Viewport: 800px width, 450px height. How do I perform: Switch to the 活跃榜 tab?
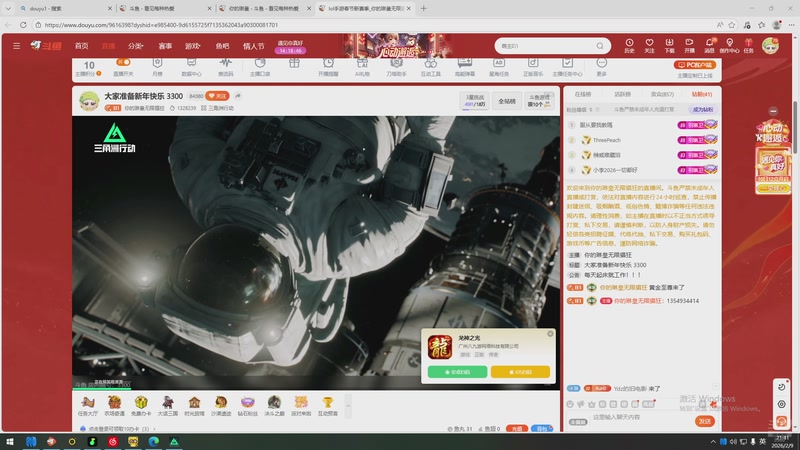622,94
